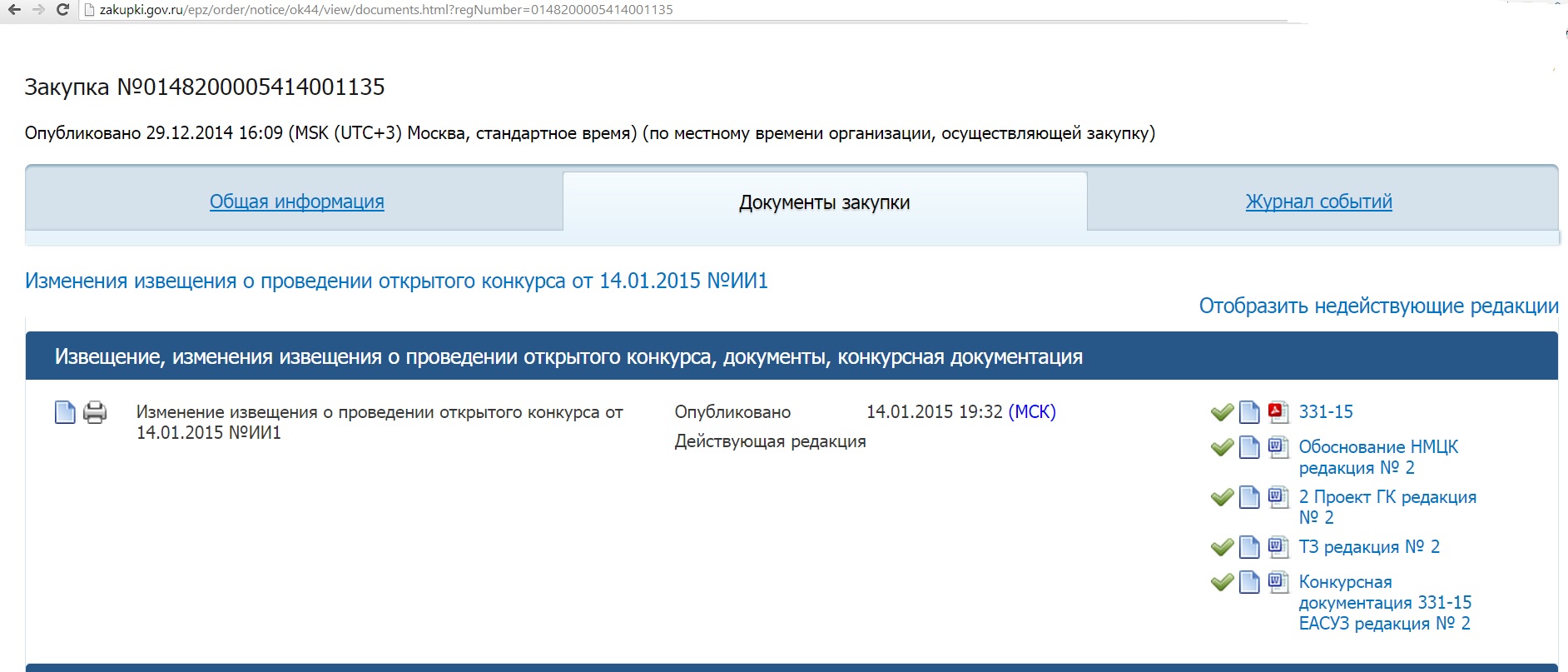Download 2 Проект ГК редакция № 2
The image size is (1568, 672).
(1387, 506)
